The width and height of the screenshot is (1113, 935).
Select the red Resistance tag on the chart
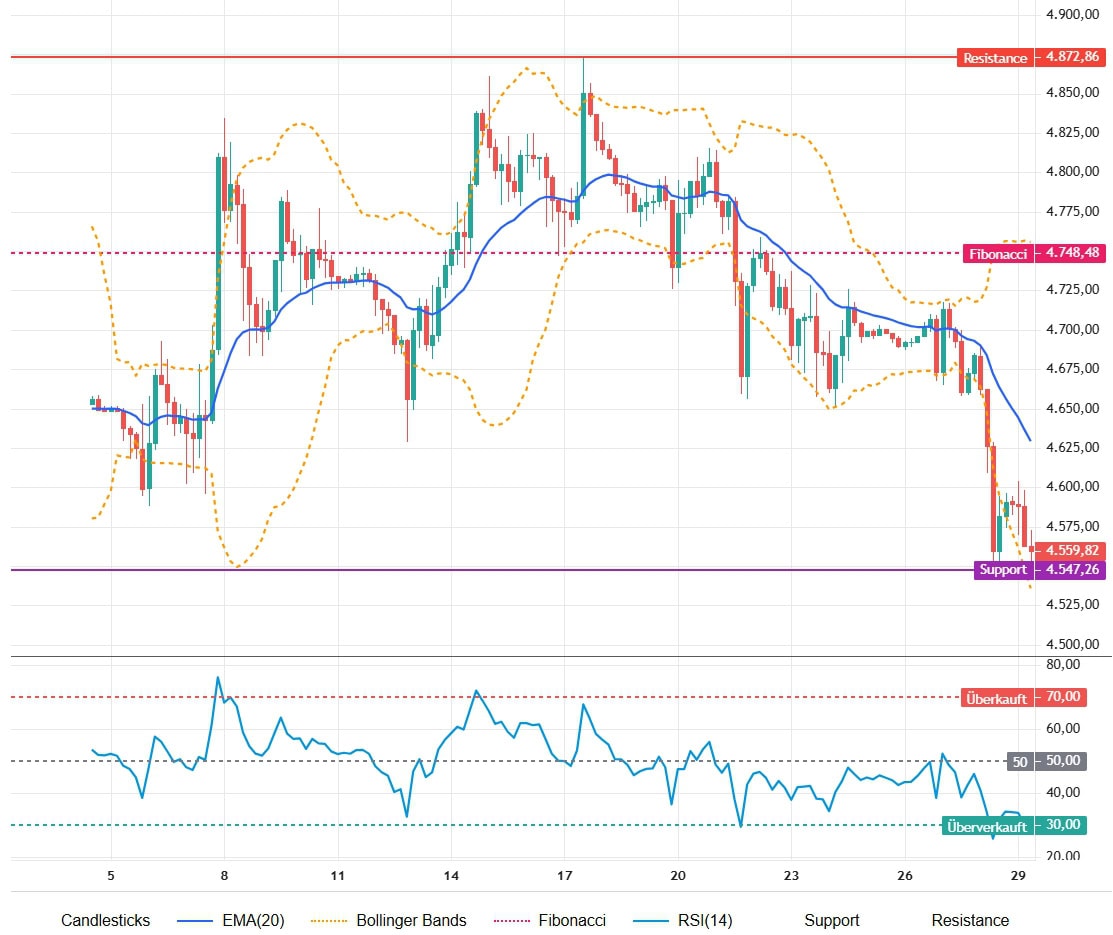995,58
